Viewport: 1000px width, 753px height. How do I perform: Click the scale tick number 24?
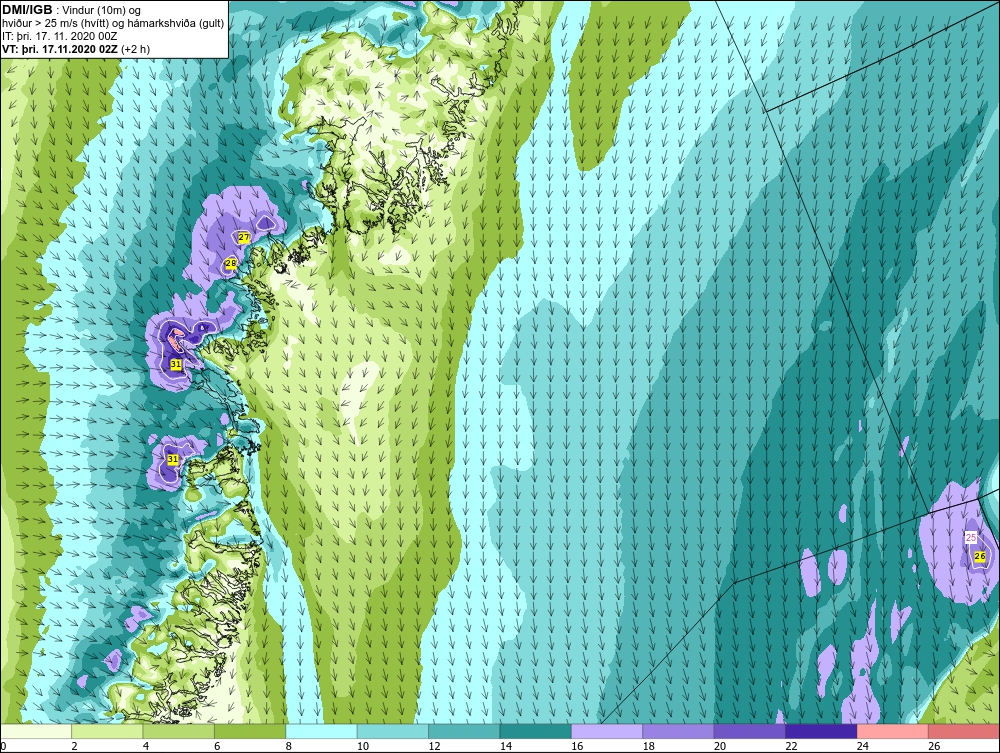point(863,746)
